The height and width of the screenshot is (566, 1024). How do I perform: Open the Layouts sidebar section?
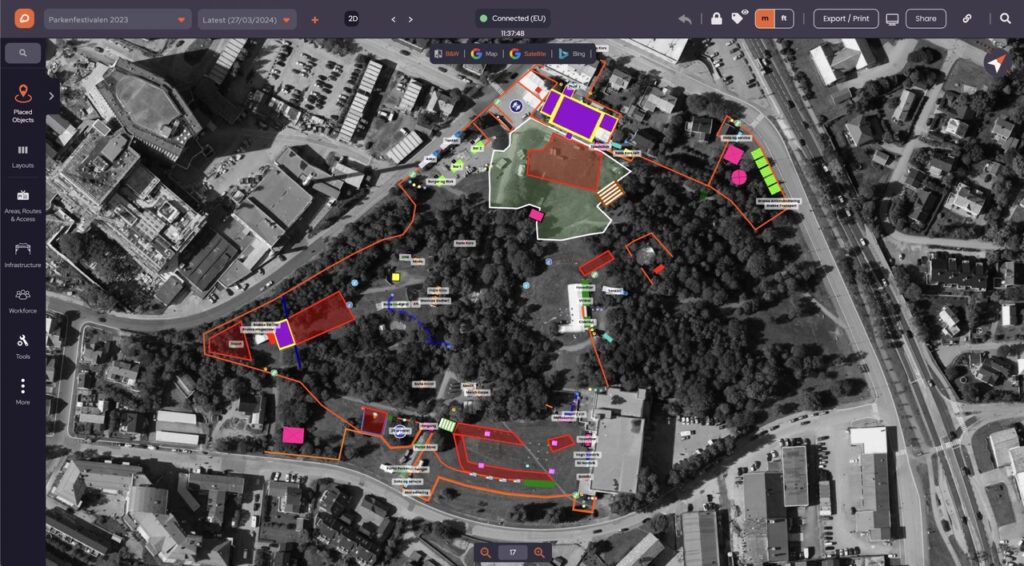tap(23, 157)
